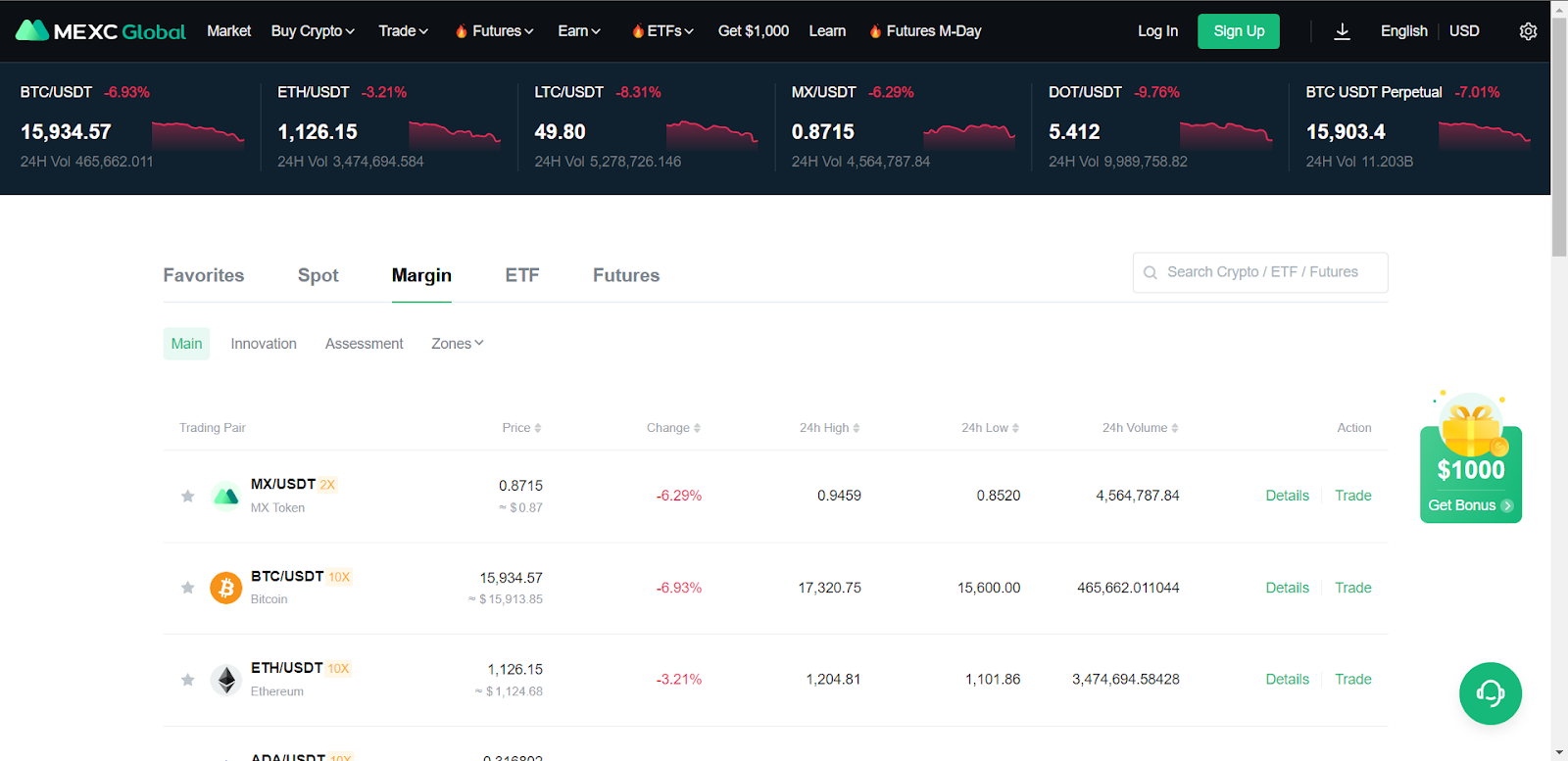Click the download app icon
1568x761 pixels.
1343,31
